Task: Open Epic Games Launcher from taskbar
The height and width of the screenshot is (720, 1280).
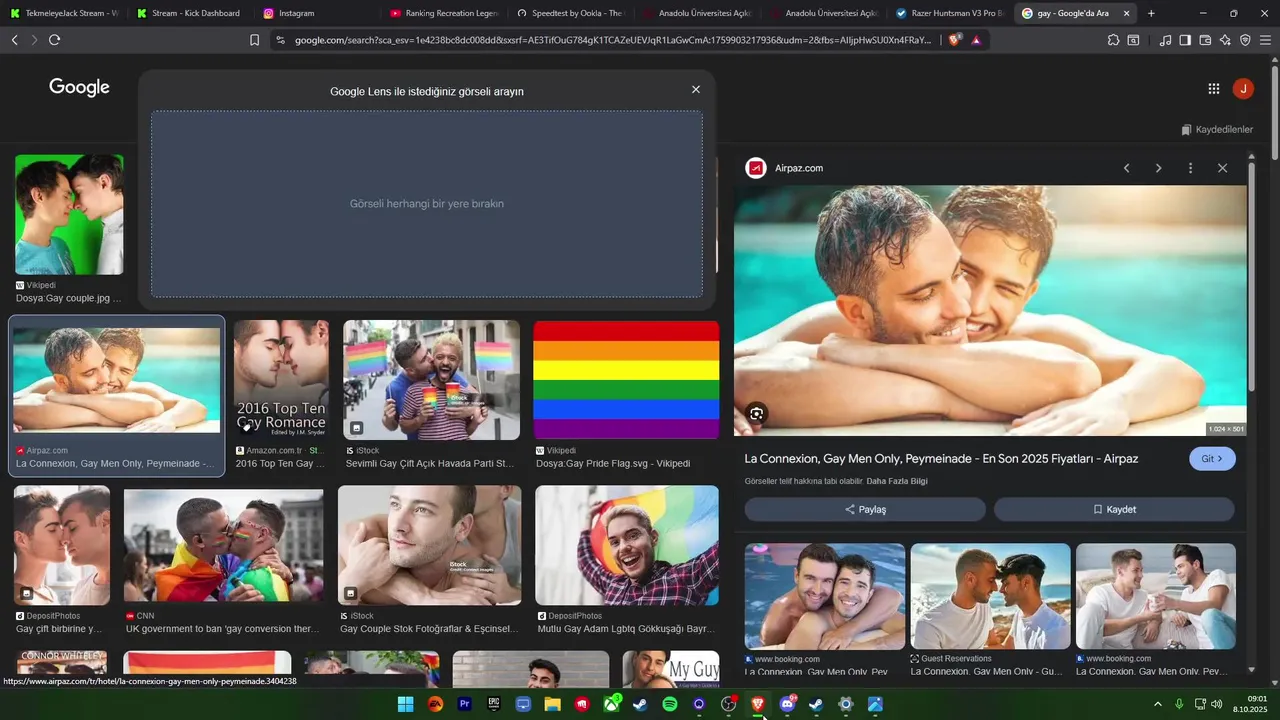Action: coord(493,704)
